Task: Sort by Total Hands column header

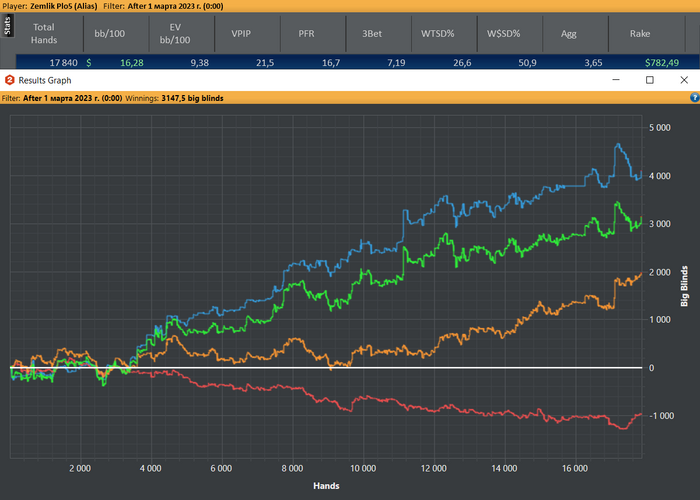Action: [x=44, y=33]
